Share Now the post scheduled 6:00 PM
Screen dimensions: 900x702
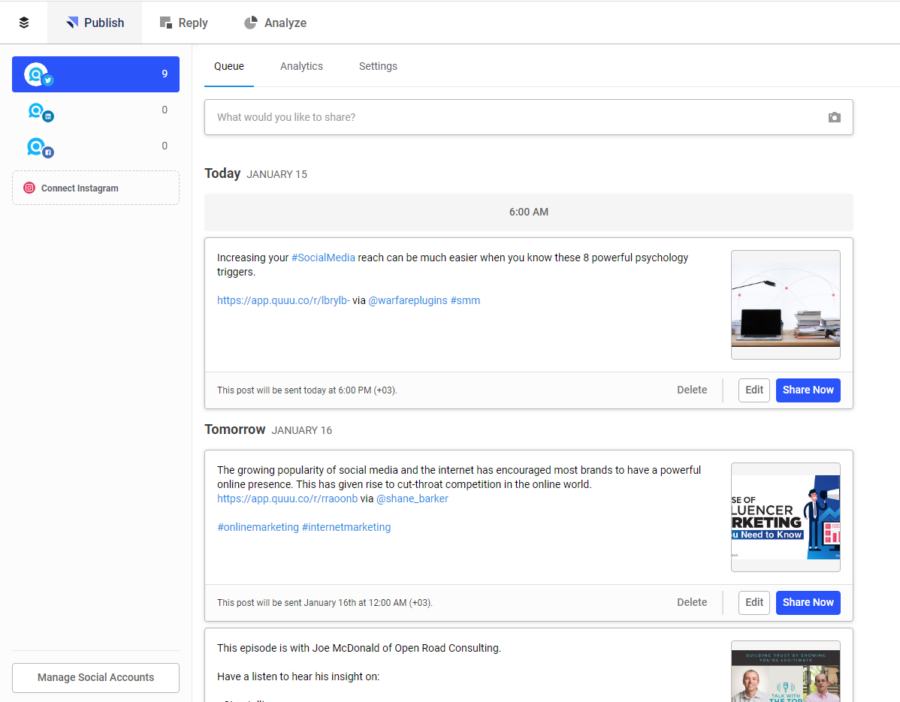(x=808, y=390)
